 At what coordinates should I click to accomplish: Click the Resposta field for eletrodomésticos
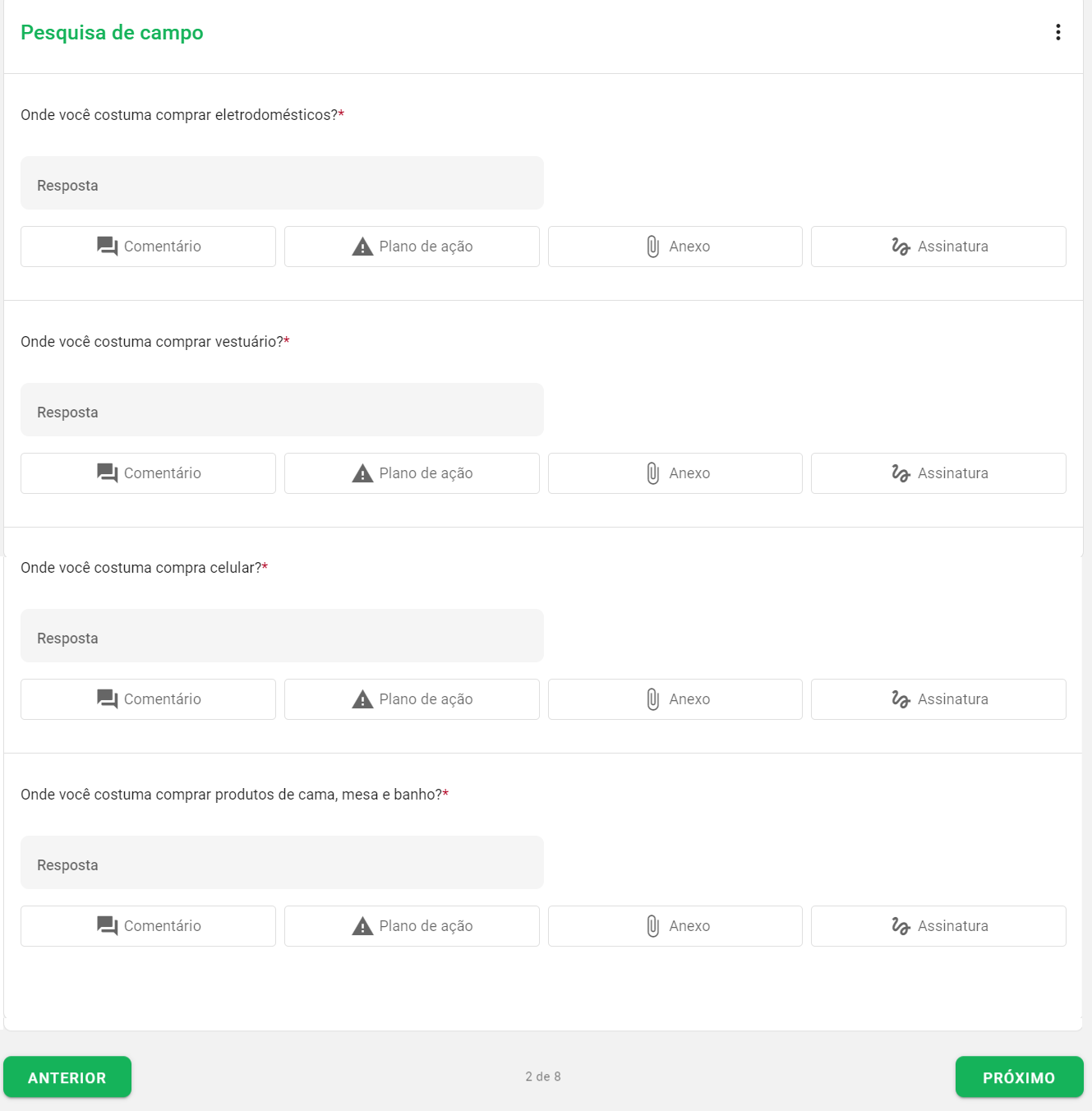click(x=282, y=182)
